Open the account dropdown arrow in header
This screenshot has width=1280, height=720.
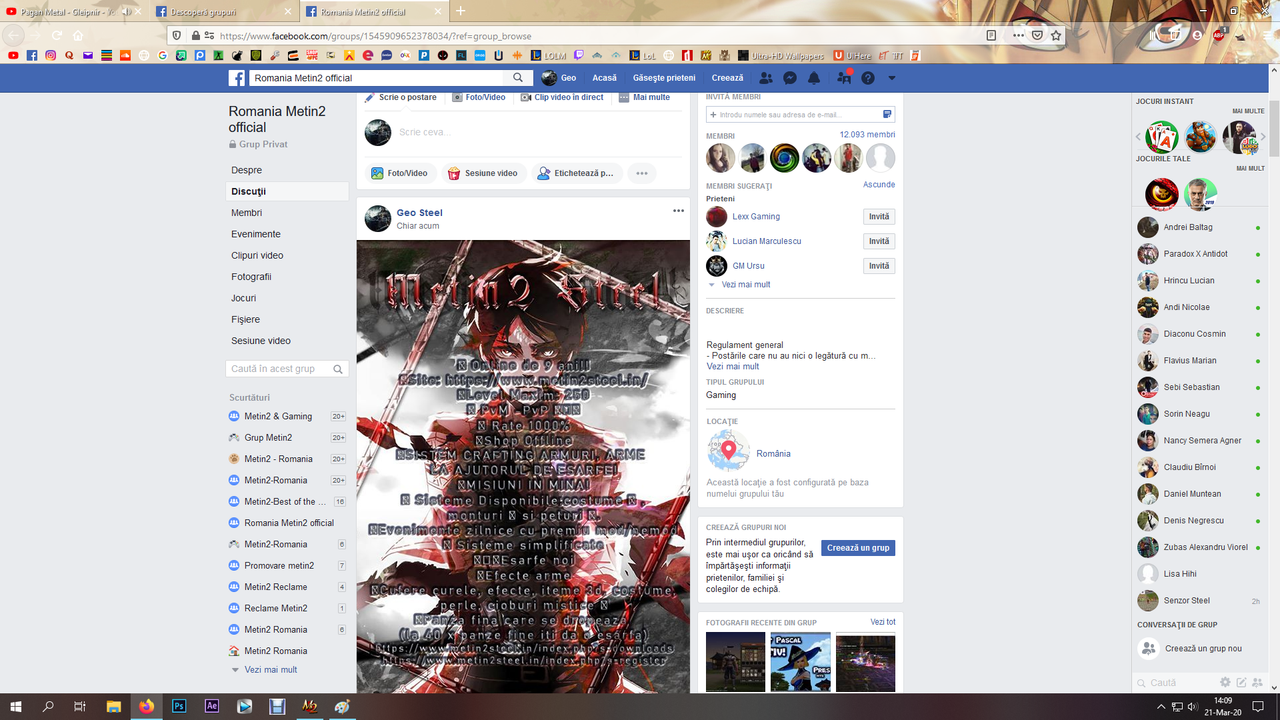891,78
